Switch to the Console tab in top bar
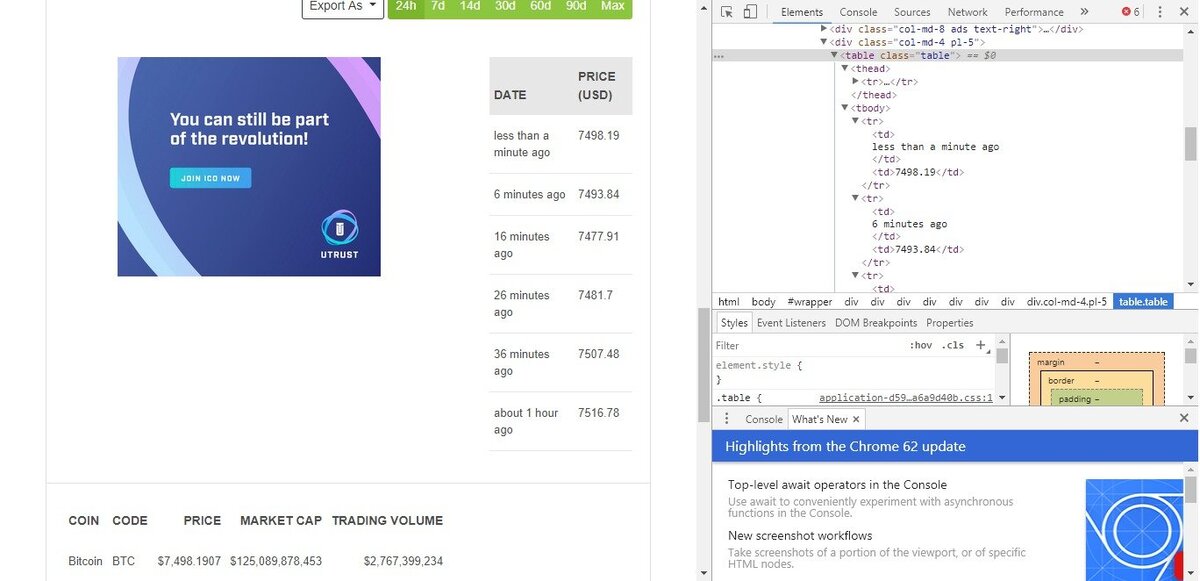This screenshot has height=581, width=1200. pyautogui.click(x=858, y=12)
